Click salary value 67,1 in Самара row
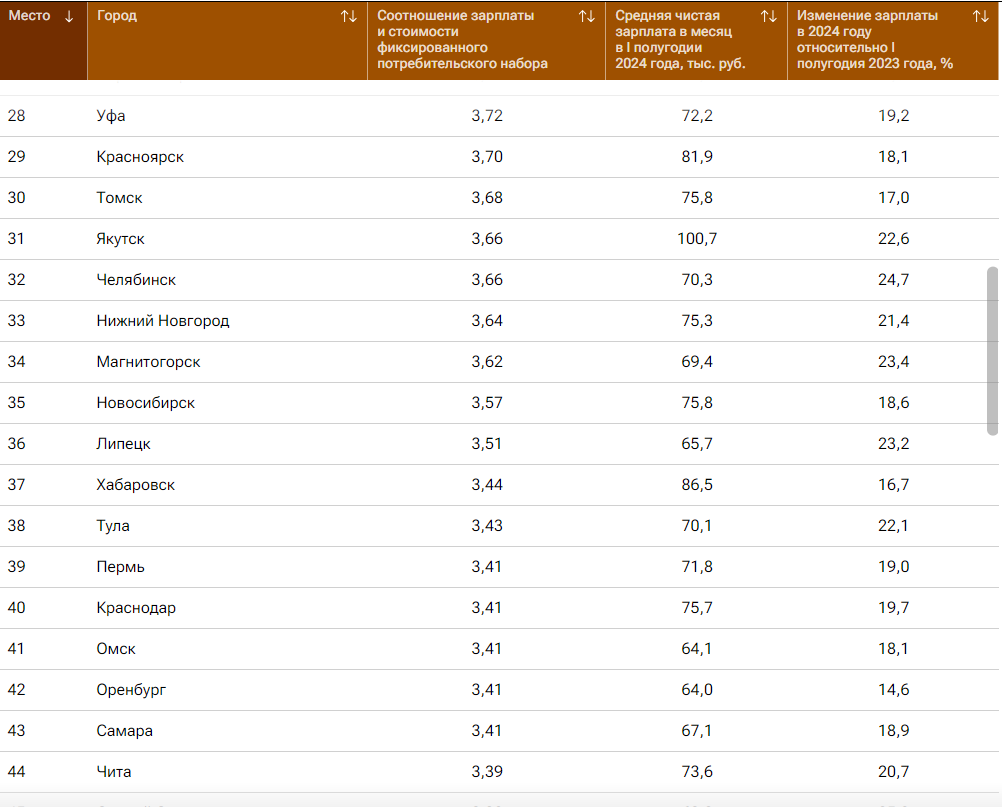 pyautogui.click(x=697, y=730)
